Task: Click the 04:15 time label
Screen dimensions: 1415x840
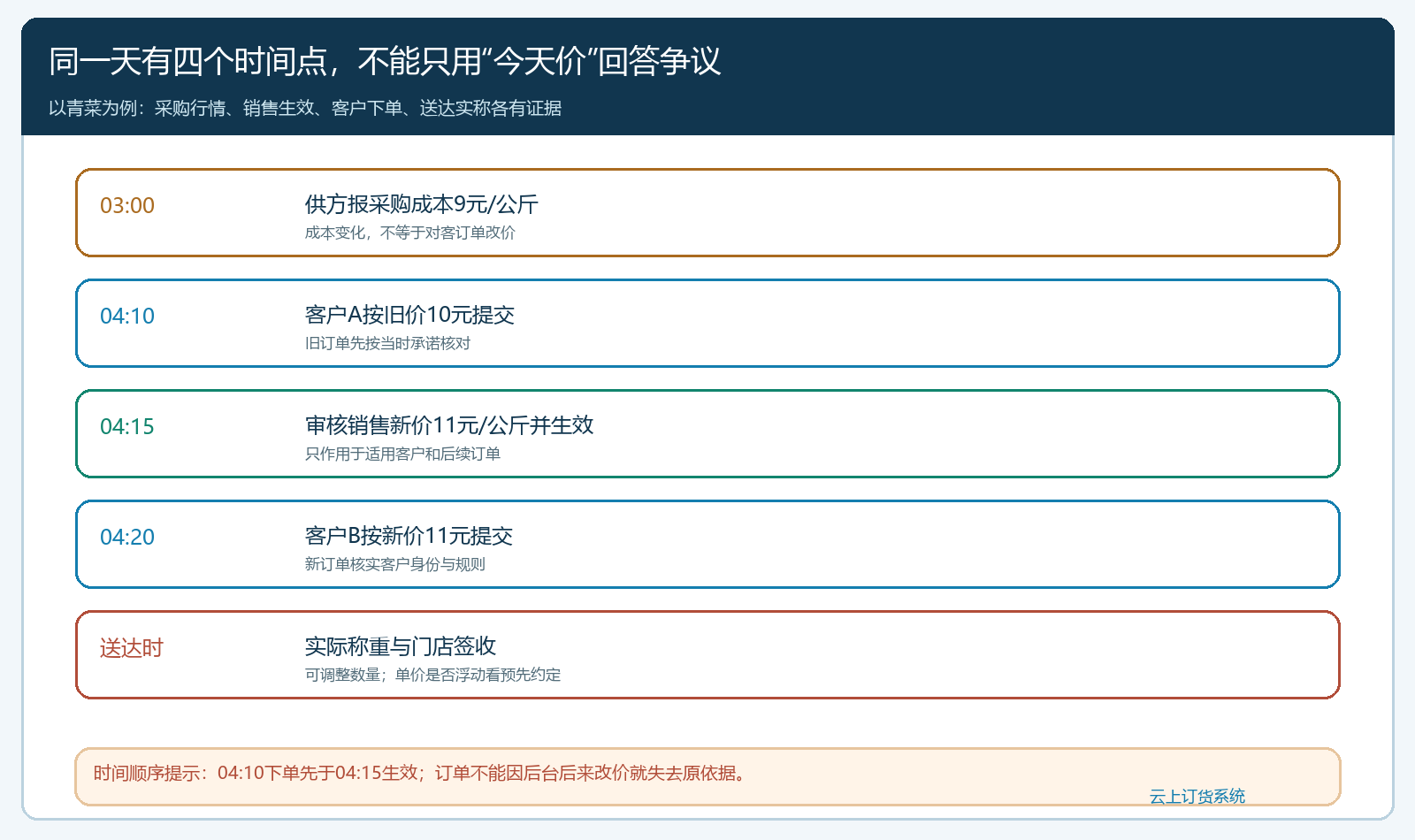Action: pyautogui.click(x=127, y=426)
